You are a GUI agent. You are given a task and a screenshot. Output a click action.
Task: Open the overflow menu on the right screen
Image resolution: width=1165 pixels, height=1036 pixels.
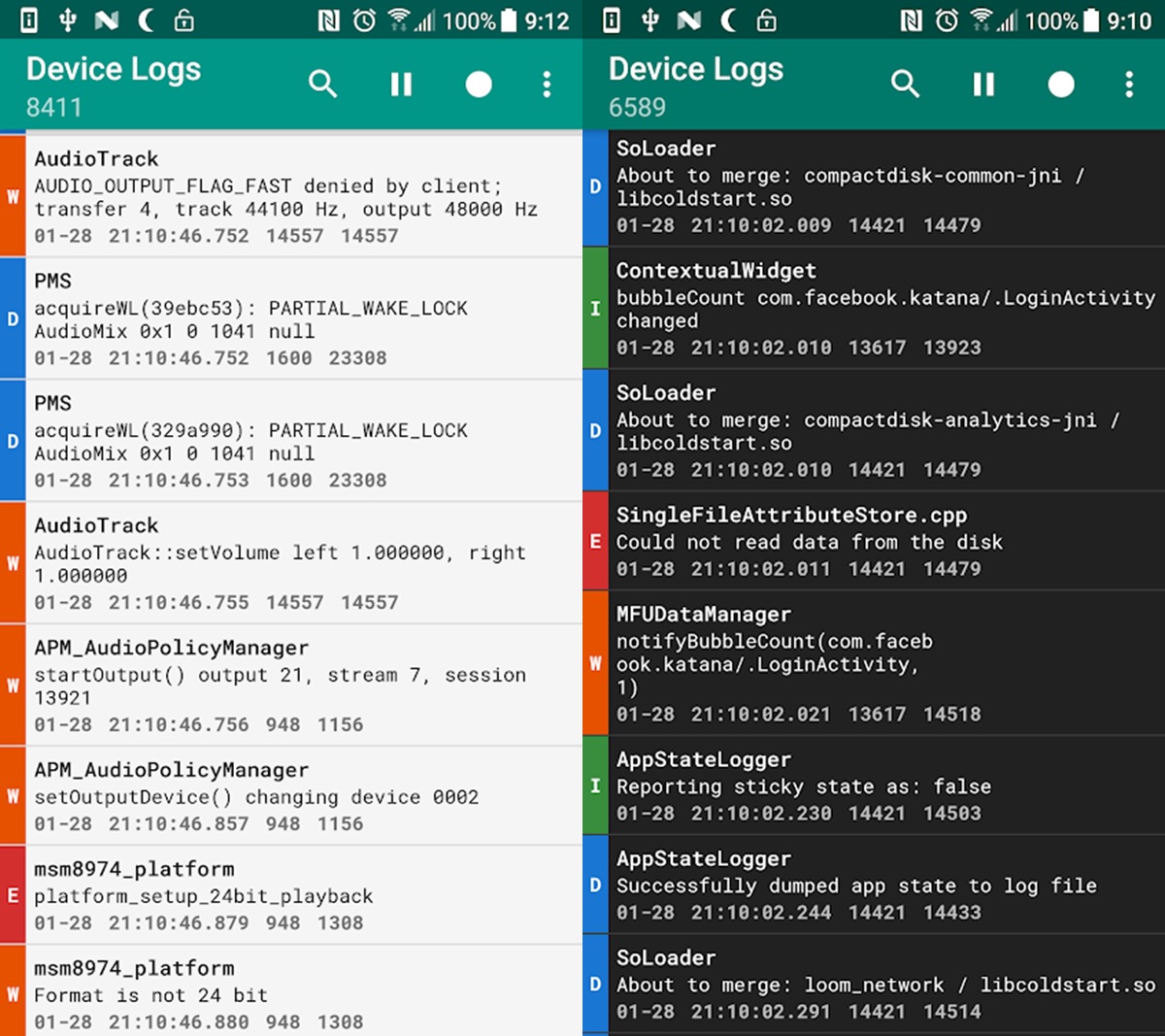(x=1129, y=84)
